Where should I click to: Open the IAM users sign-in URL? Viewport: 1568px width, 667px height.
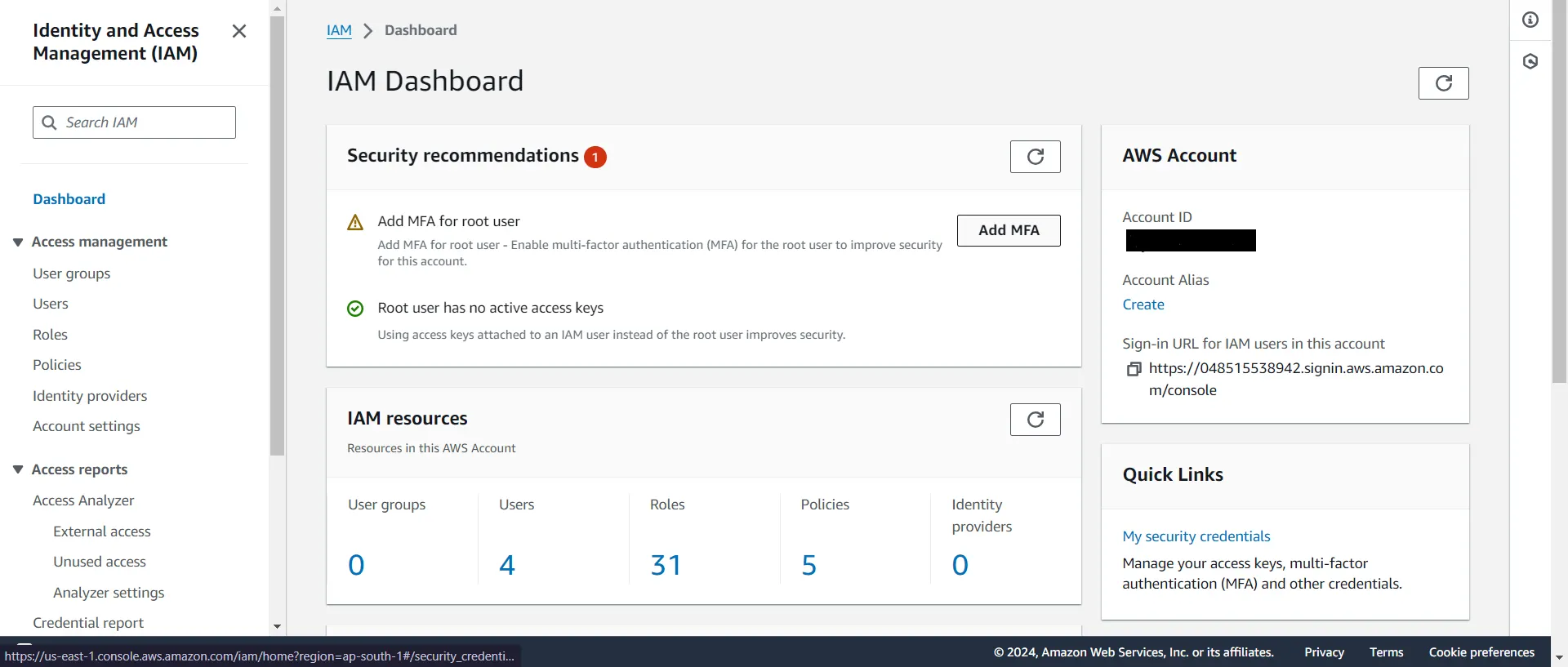1296,379
